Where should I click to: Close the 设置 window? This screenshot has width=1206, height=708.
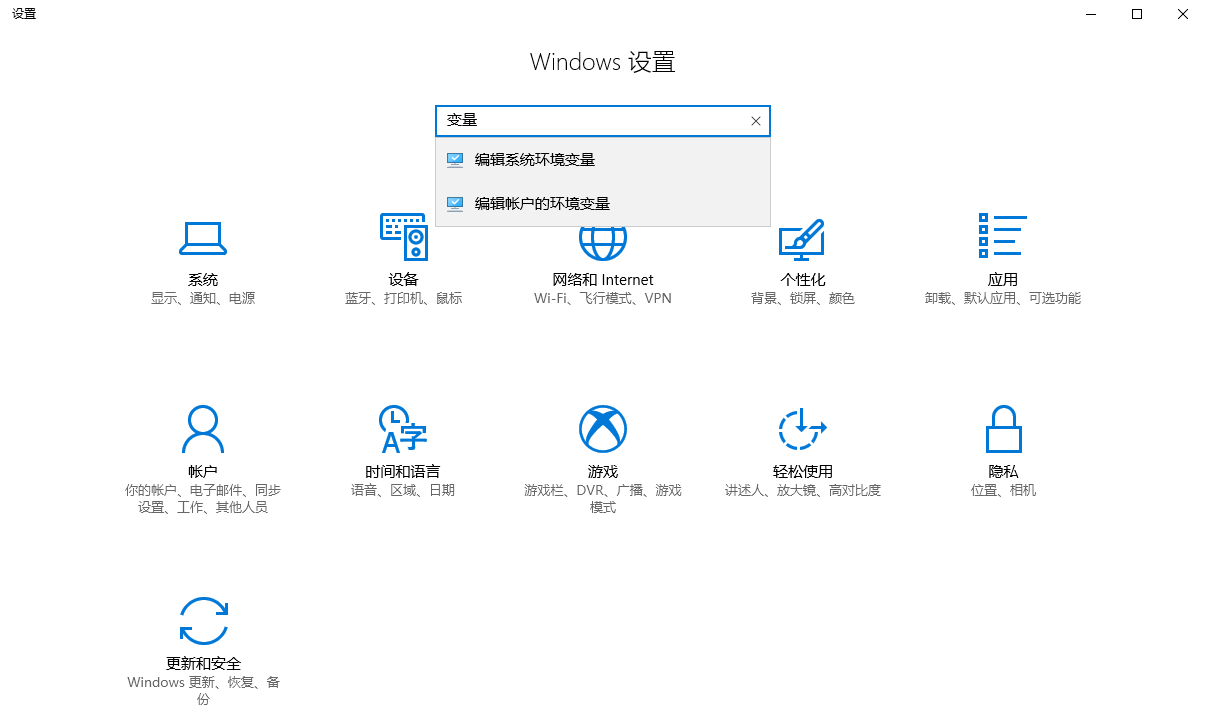pos(1183,14)
